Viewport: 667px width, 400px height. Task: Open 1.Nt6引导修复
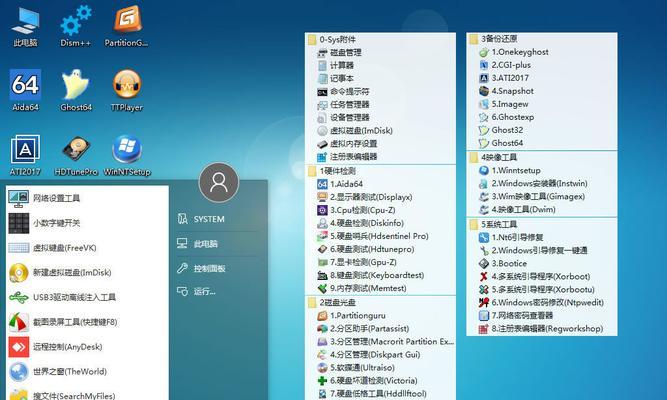coord(542,237)
